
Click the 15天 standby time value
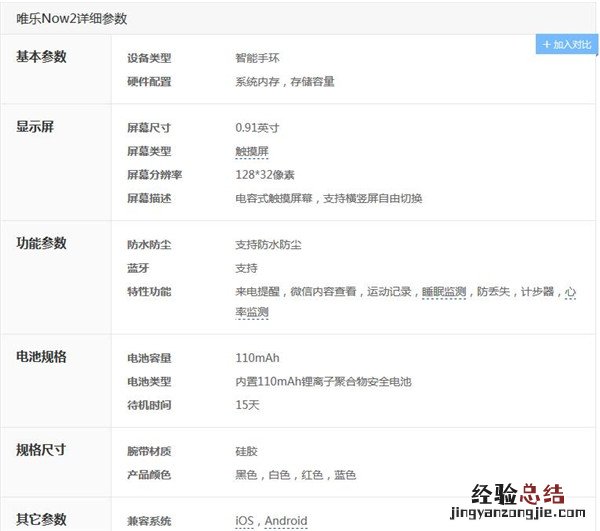247,405
